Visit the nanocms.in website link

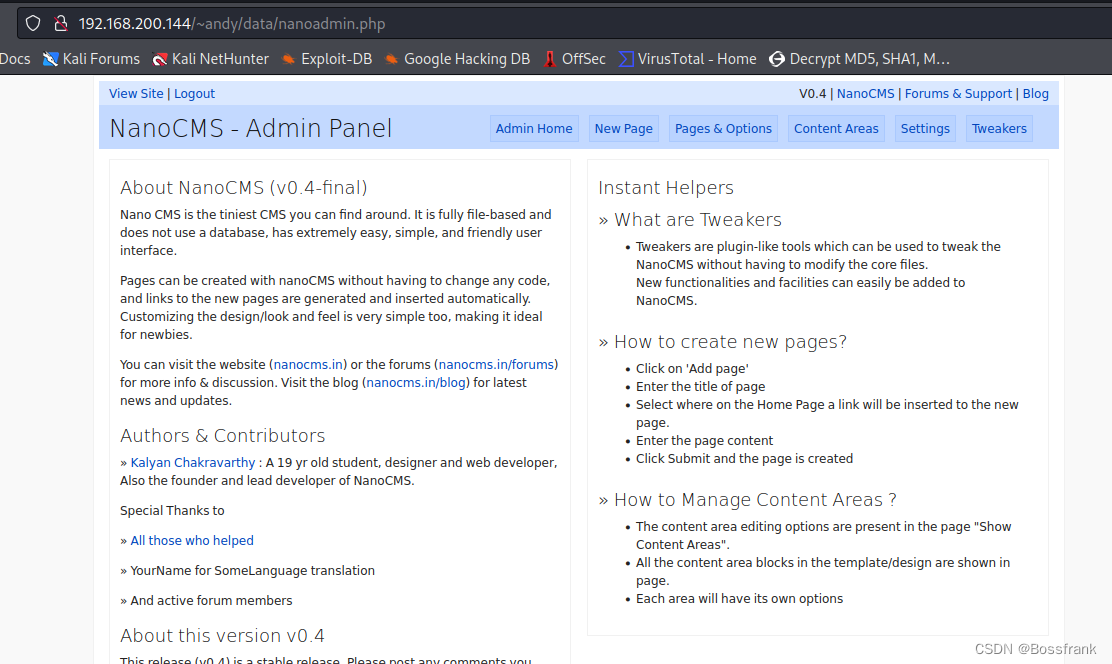(308, 365)
